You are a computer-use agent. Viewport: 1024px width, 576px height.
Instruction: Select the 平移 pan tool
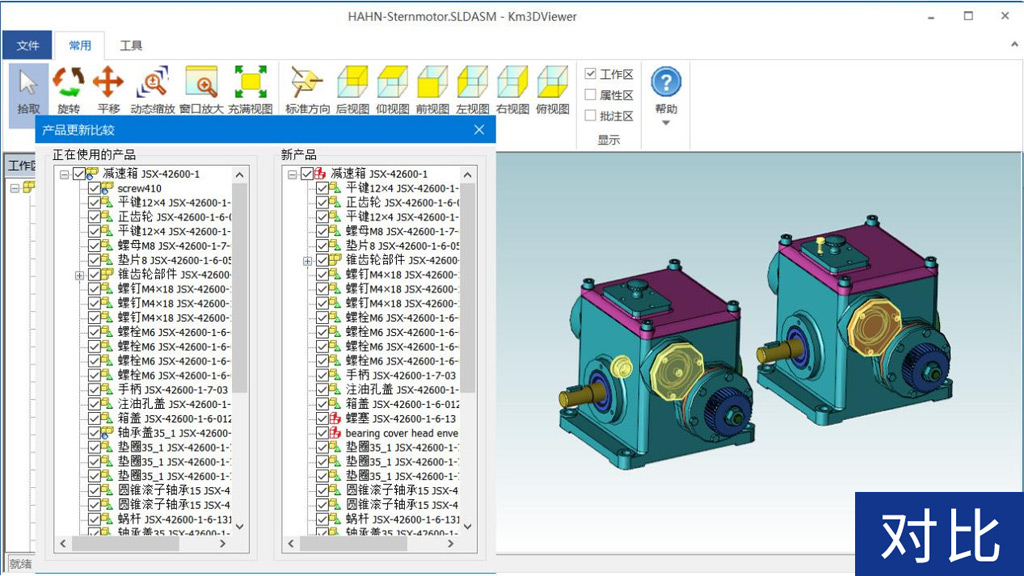coord(108,86)
